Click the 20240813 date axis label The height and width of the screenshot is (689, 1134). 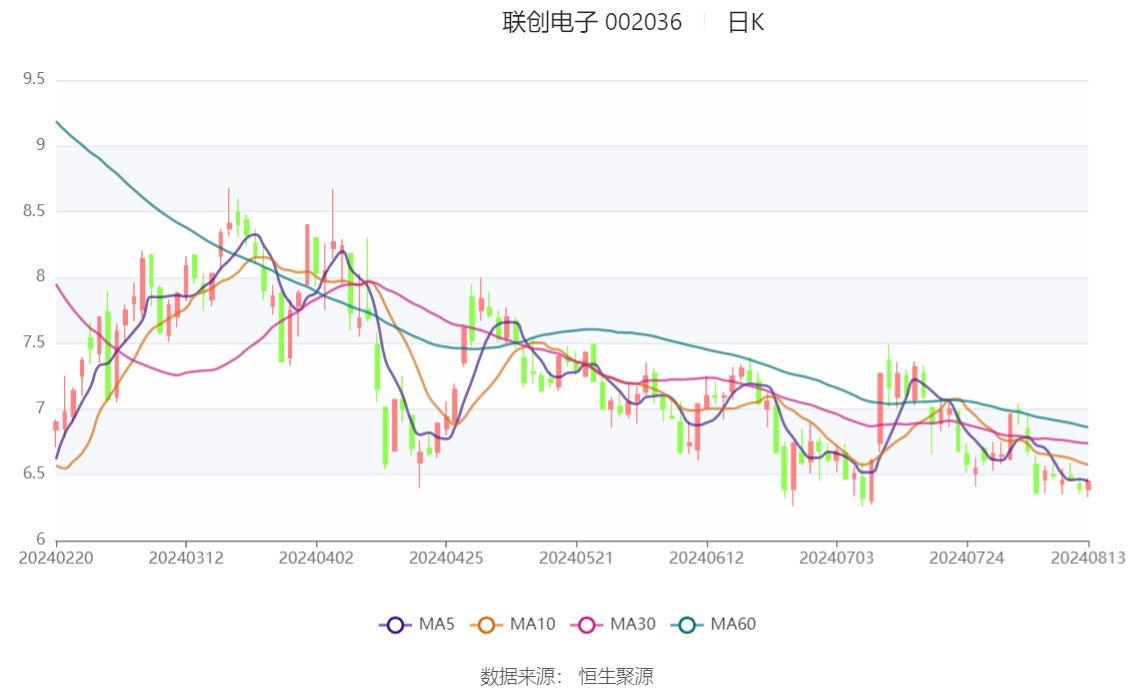[x=1088, y=558]
